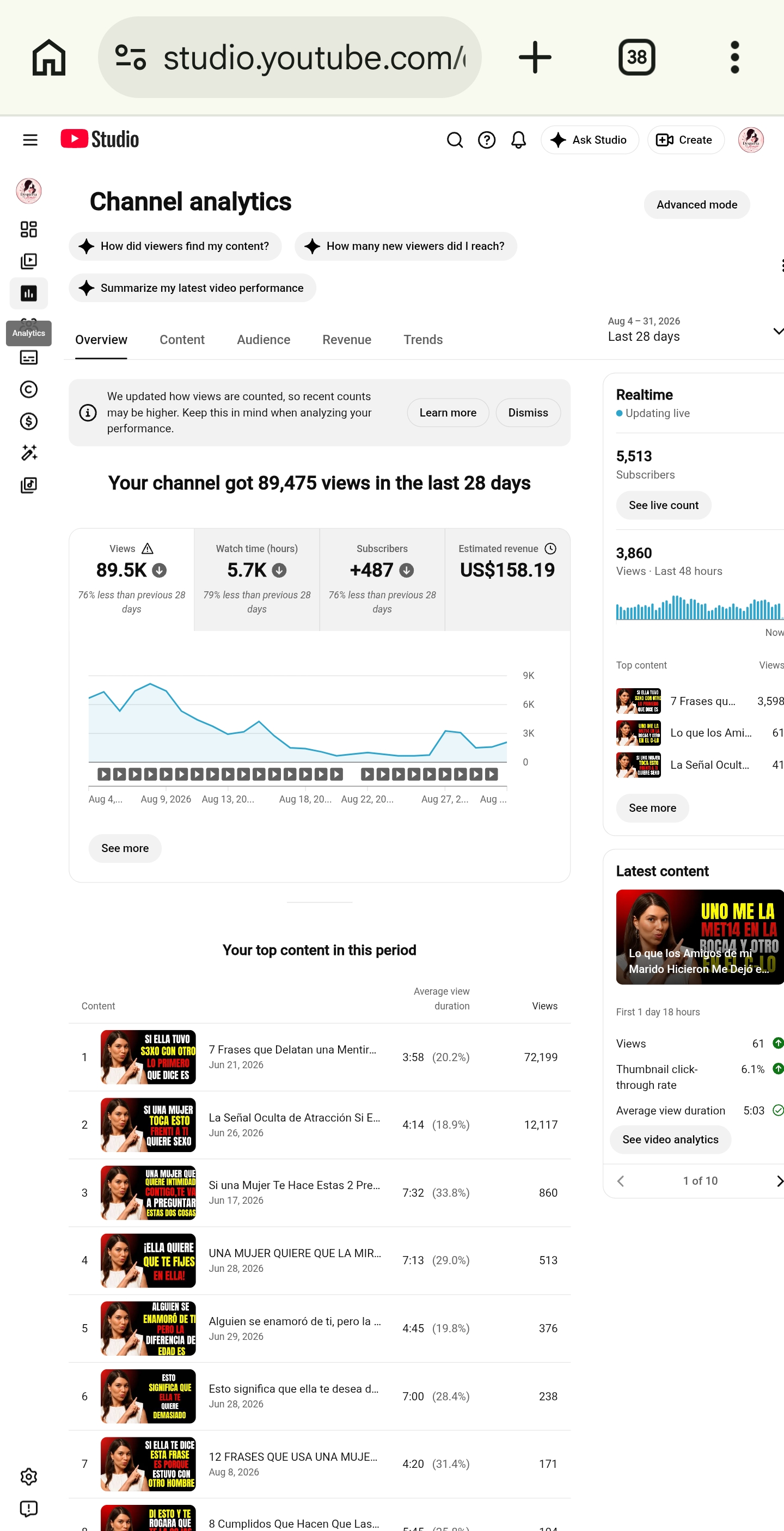Go to Dashboard sidebar icon
This screenshot has height=1531, width=784.
pyautogui.click(x=28, y=229)
